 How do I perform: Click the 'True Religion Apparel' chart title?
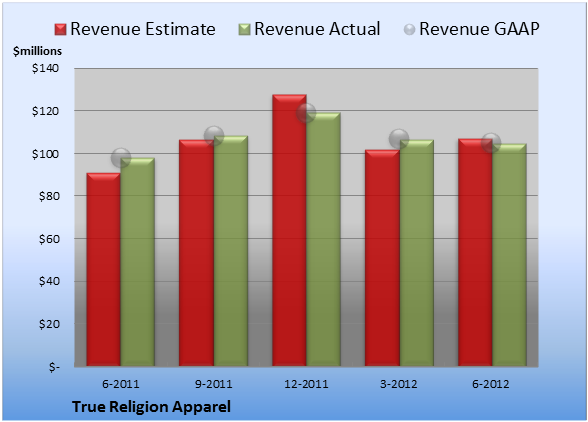151,407
